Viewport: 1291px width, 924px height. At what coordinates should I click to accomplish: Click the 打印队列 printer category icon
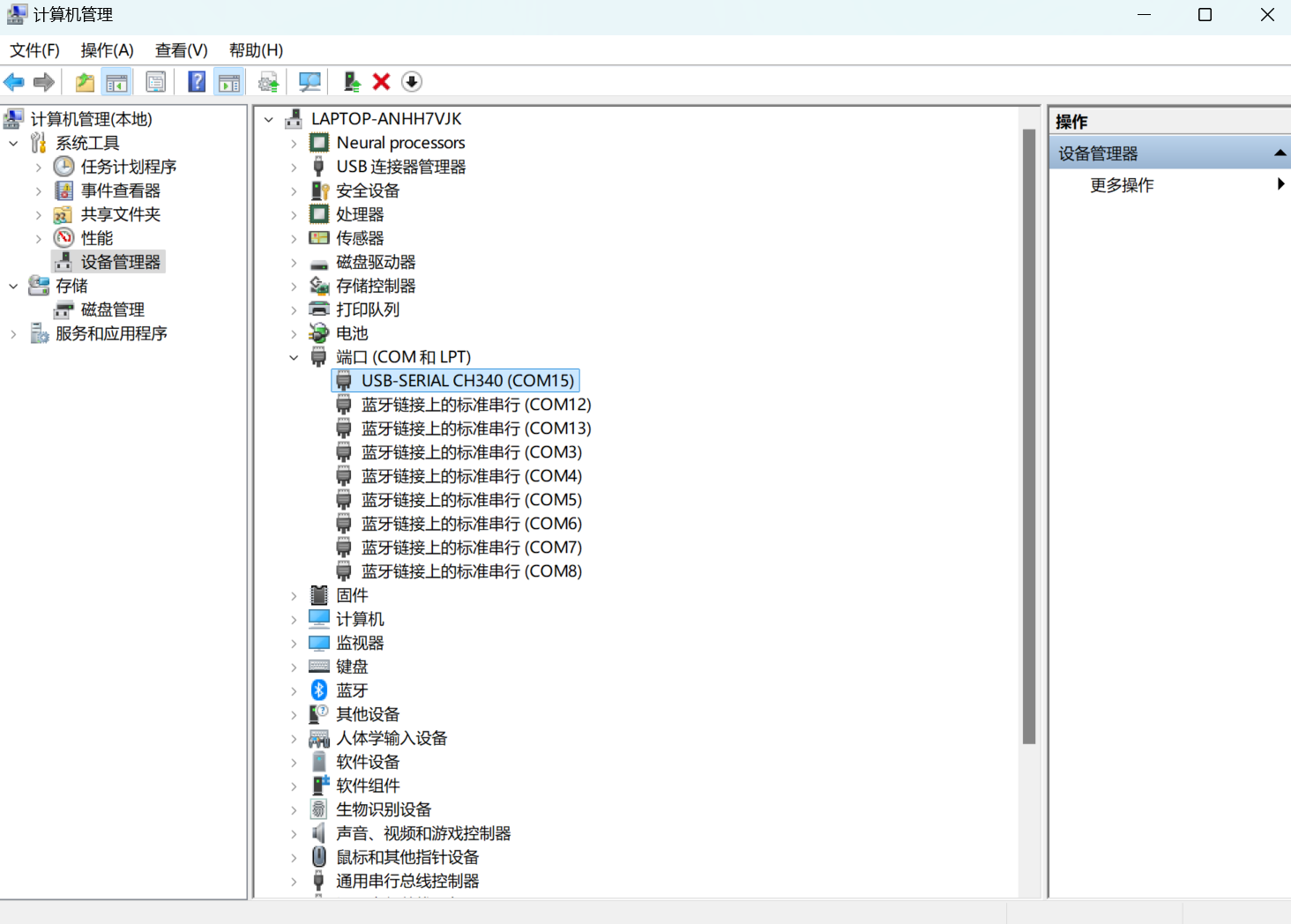pyautogui.click(x=319, y=309)
